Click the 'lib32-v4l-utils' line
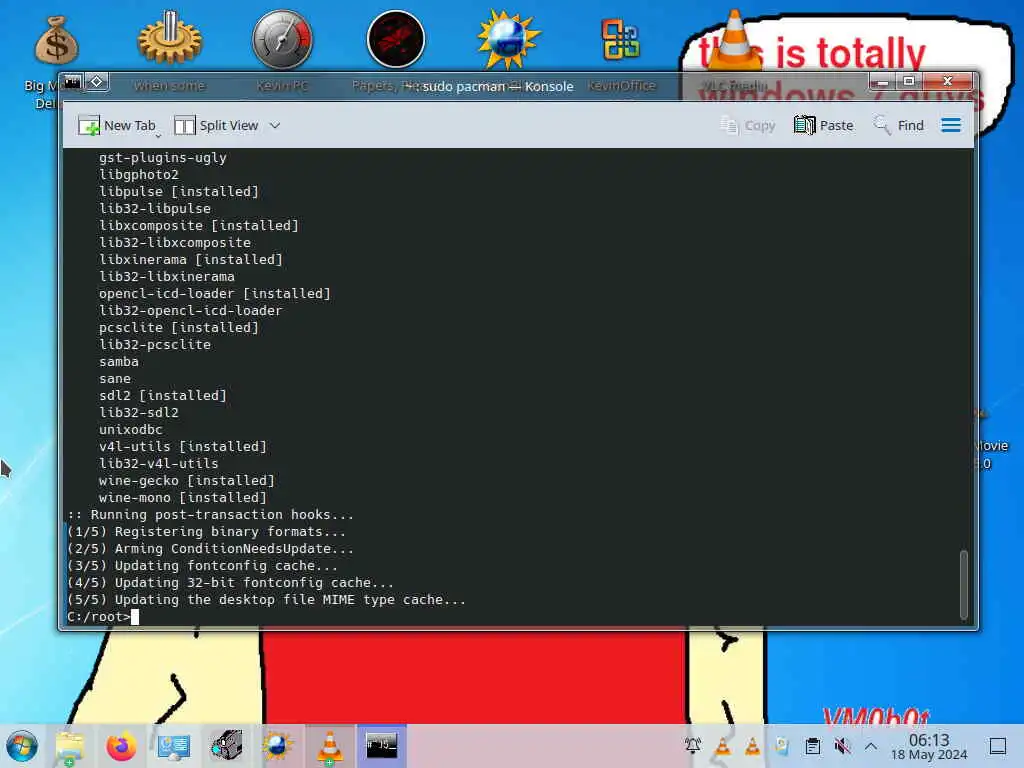Image resolution: width=1024 pixels, height=768 pixels. [x=159, y=463]
